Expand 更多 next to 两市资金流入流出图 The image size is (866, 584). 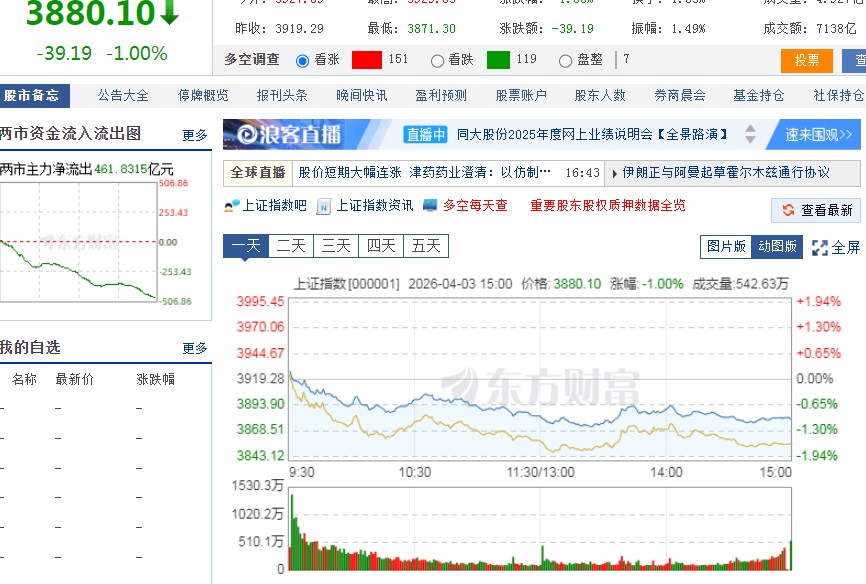click(x=196, y=134)
